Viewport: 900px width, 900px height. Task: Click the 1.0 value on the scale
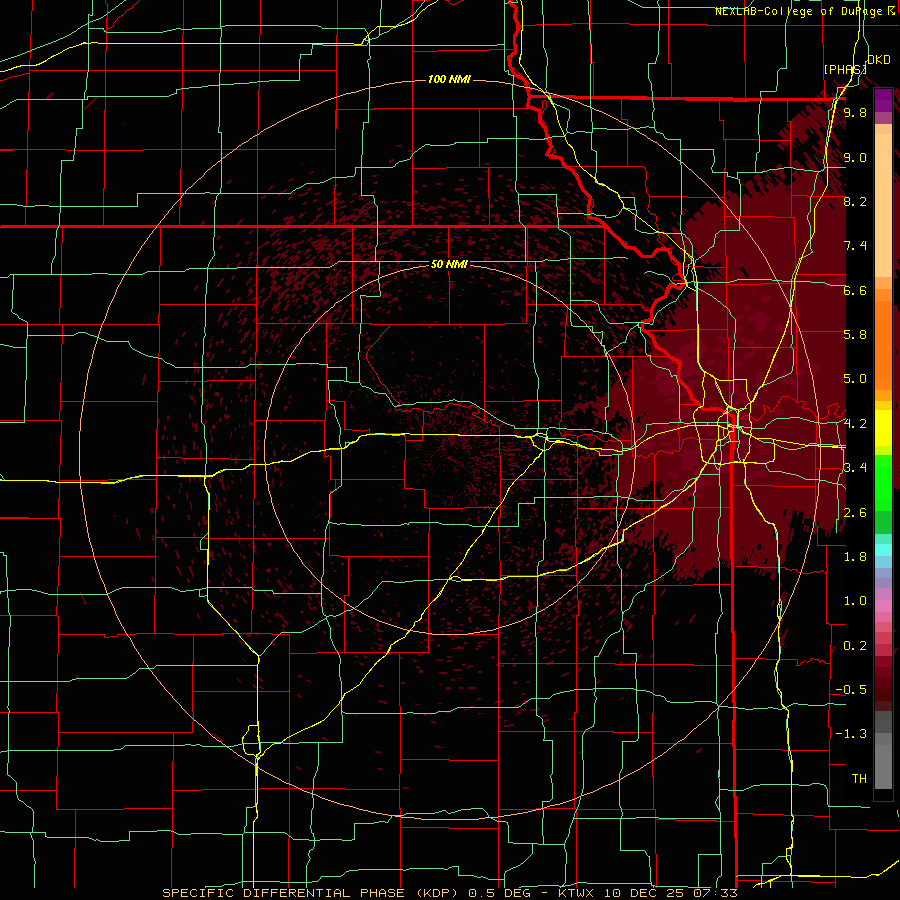[x=855, y=601]
